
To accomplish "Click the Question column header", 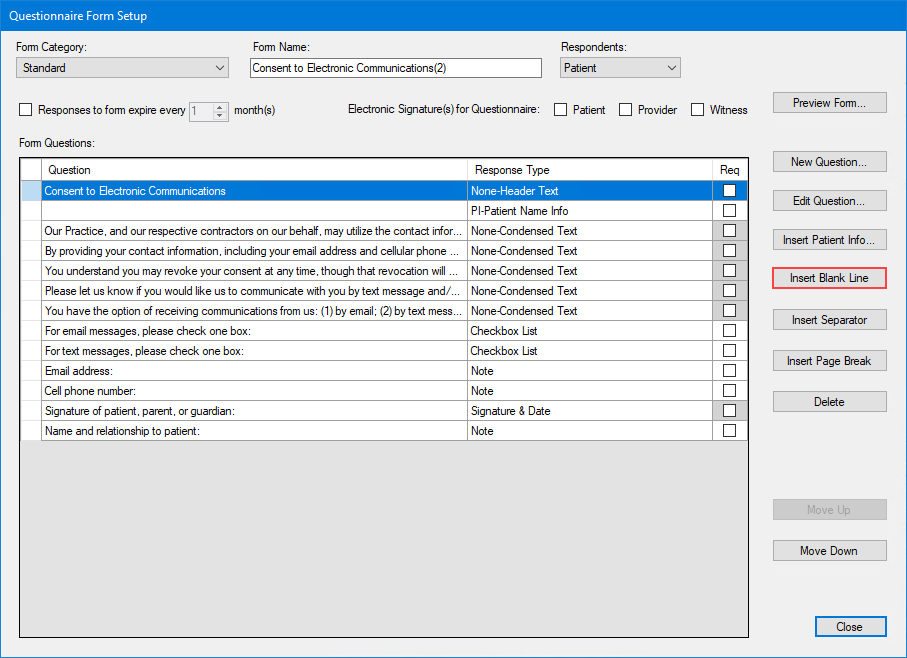I will click(250, 170).
